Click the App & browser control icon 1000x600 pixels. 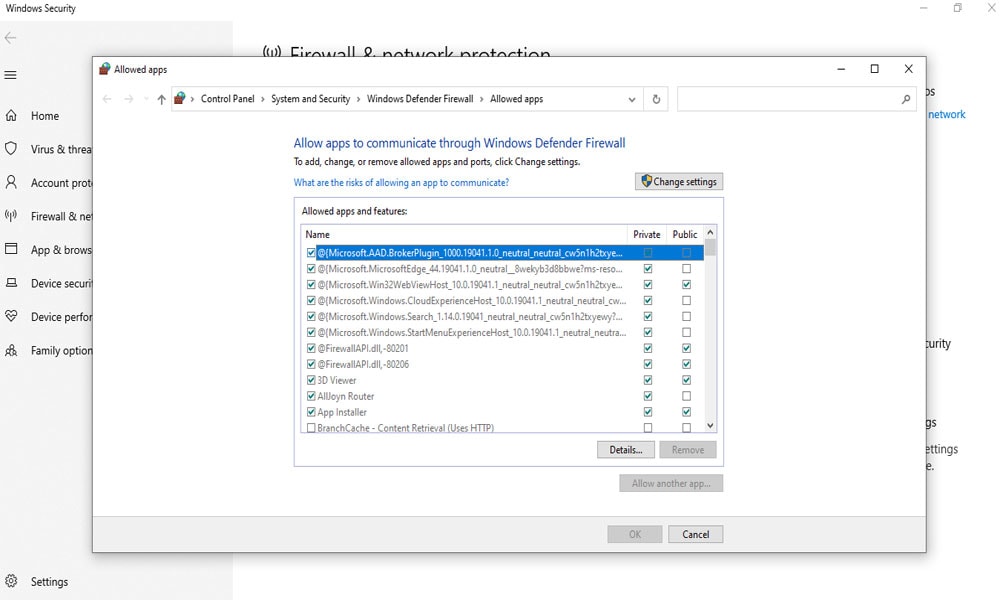(x=11, y=249)
